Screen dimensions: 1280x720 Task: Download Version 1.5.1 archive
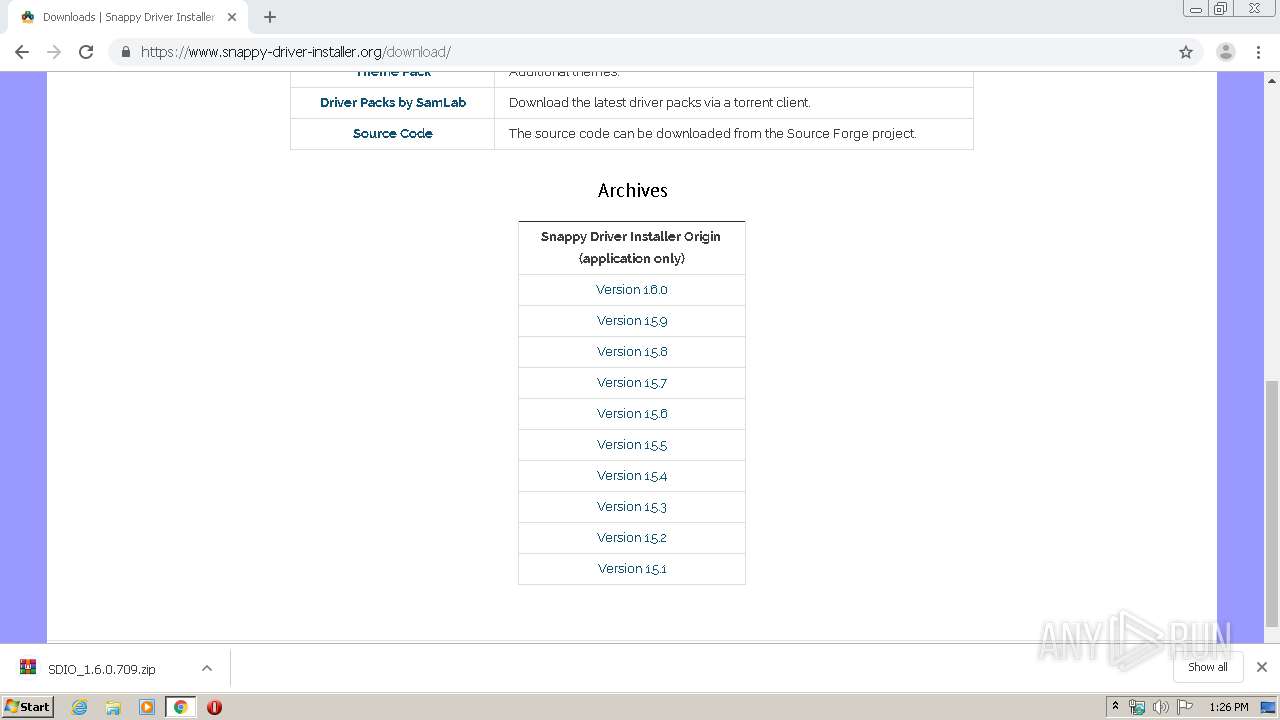click(632, 569)
